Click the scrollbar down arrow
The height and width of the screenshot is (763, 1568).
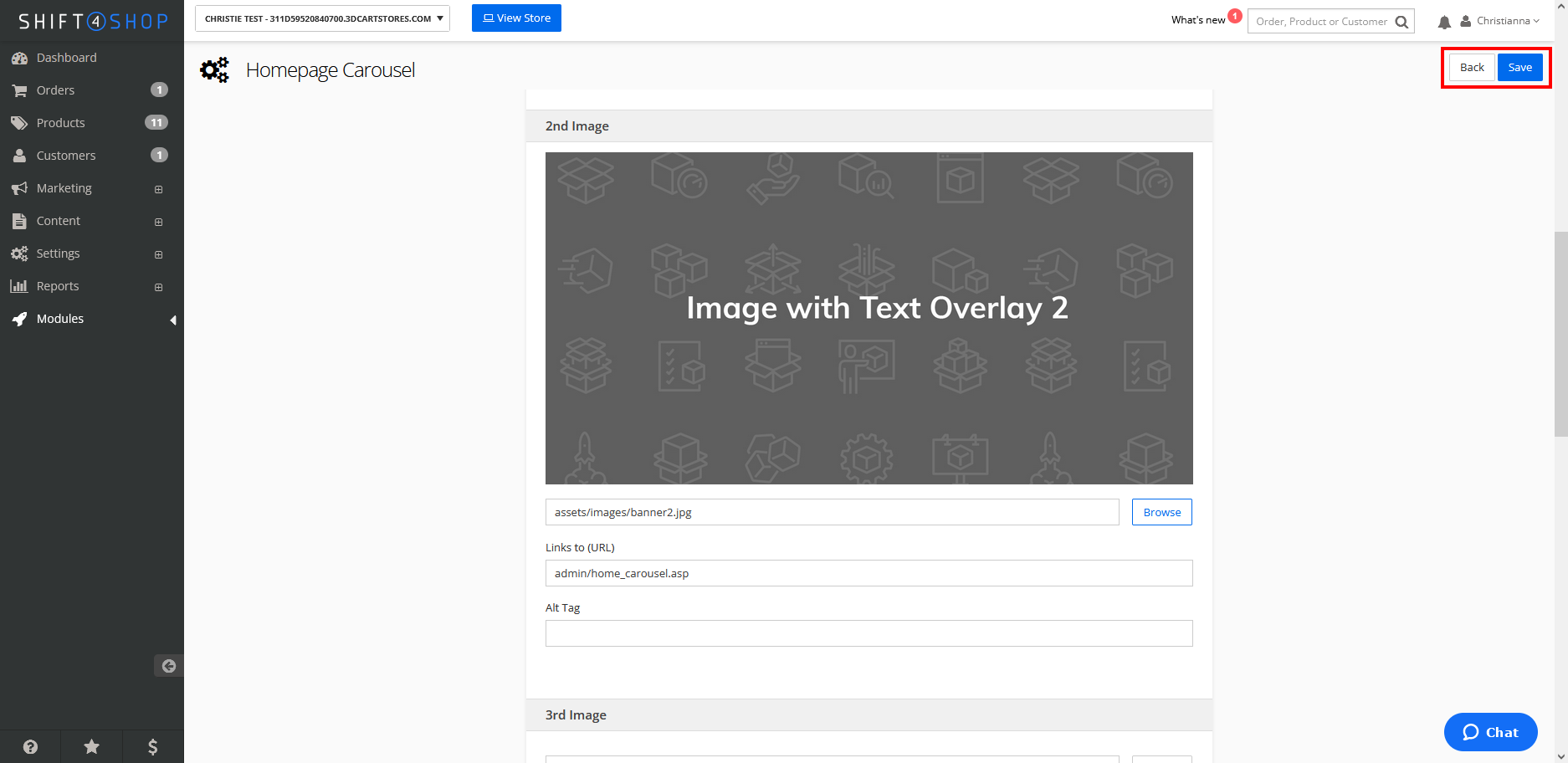click(1561, 756)
